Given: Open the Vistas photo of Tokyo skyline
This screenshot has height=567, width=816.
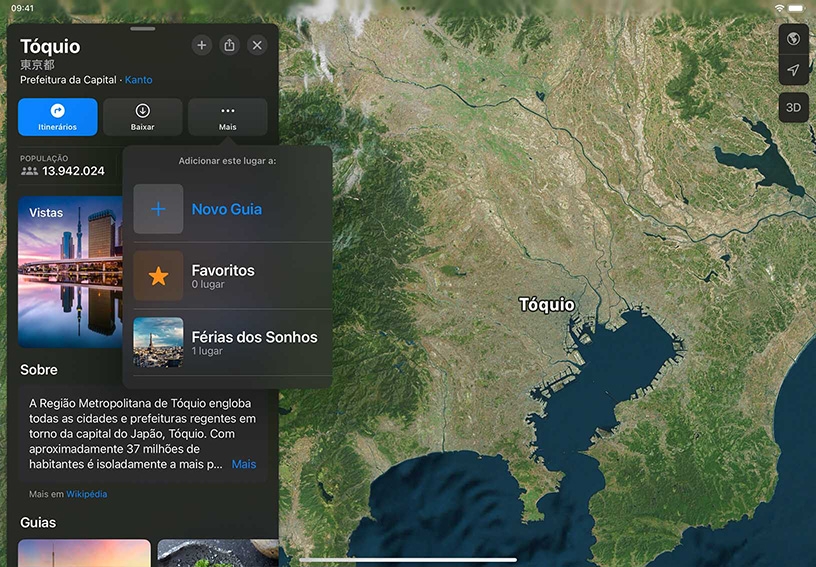Looking at the screenshot, I should coord(70,272).
